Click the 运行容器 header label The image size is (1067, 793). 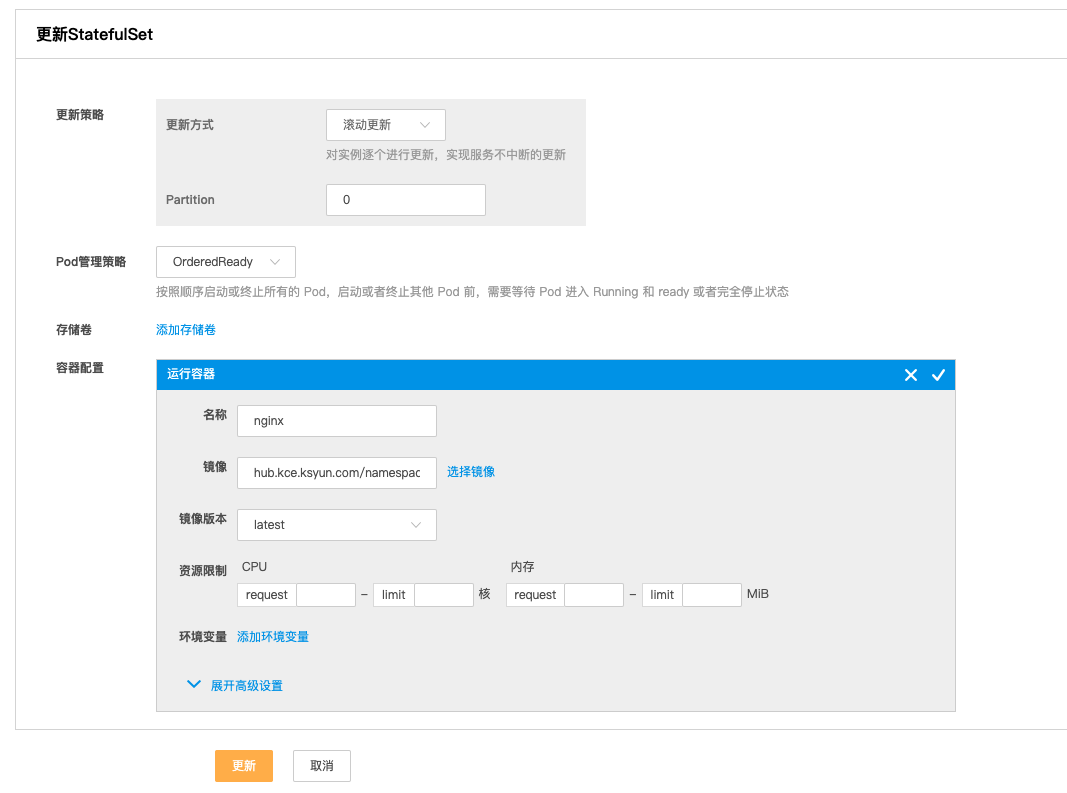(x=191, y=374)
